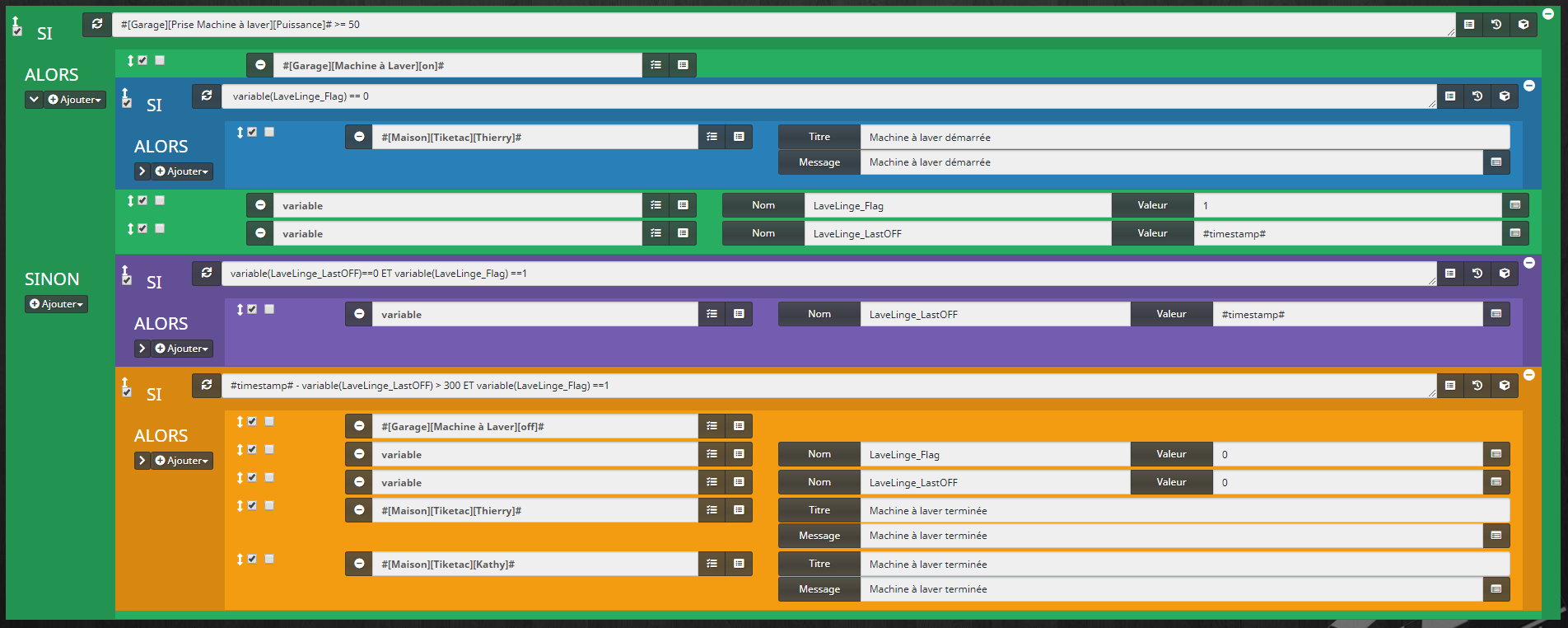Edit Nom field LaveLinge_Flag with Valeur 1
Viewport: 1568px width, 628px height.
coord(958,205)
